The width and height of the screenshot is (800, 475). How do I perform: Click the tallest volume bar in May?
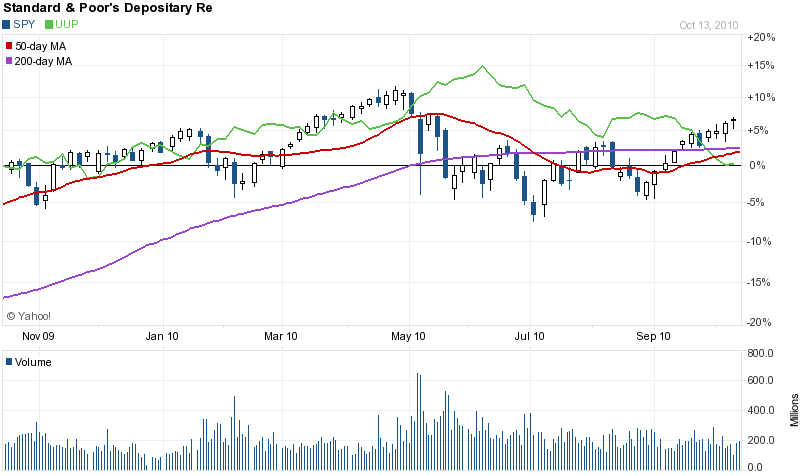[418, 420]
